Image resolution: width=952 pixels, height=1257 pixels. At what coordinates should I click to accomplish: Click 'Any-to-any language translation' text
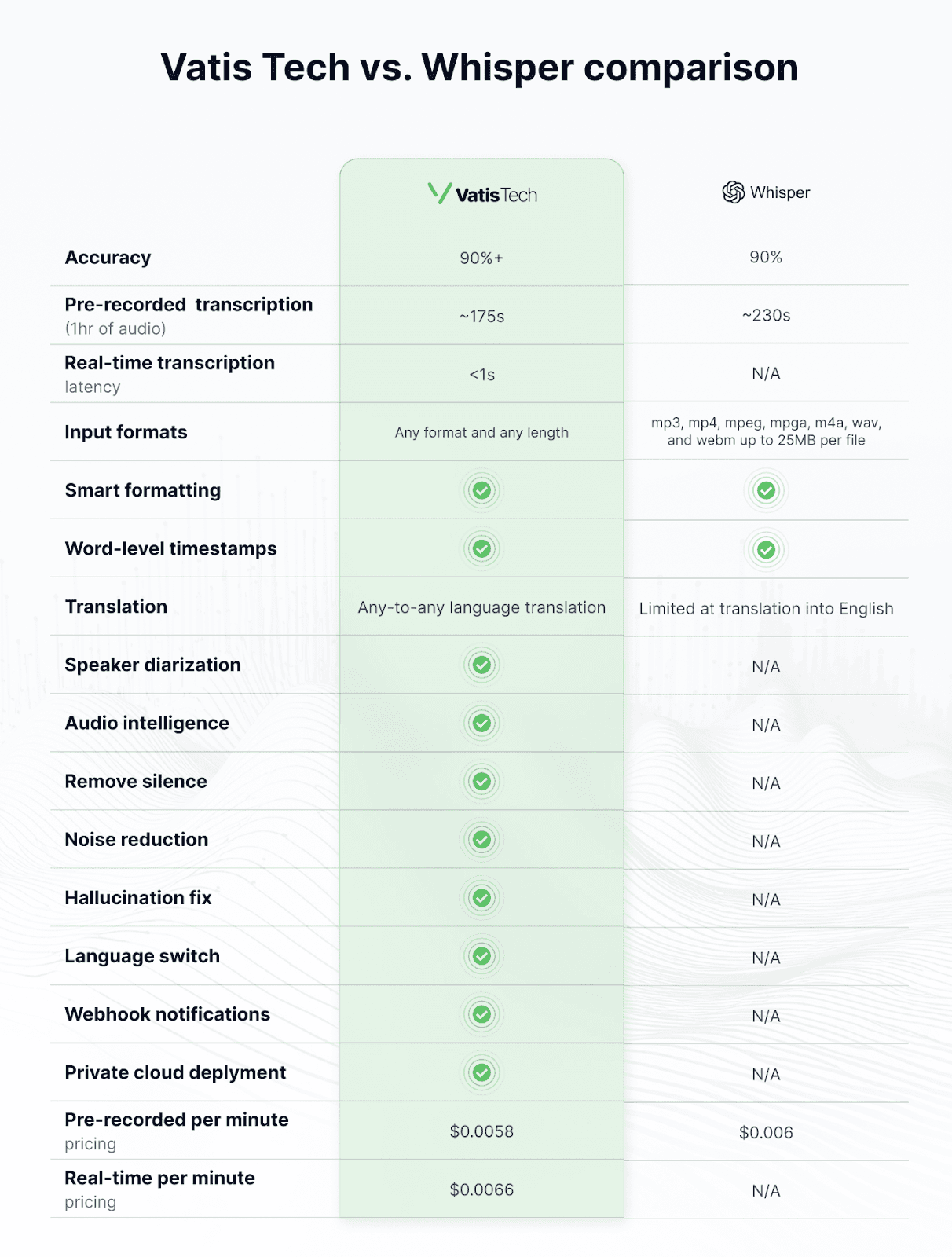pyautogui.click(x=481, y=607)
